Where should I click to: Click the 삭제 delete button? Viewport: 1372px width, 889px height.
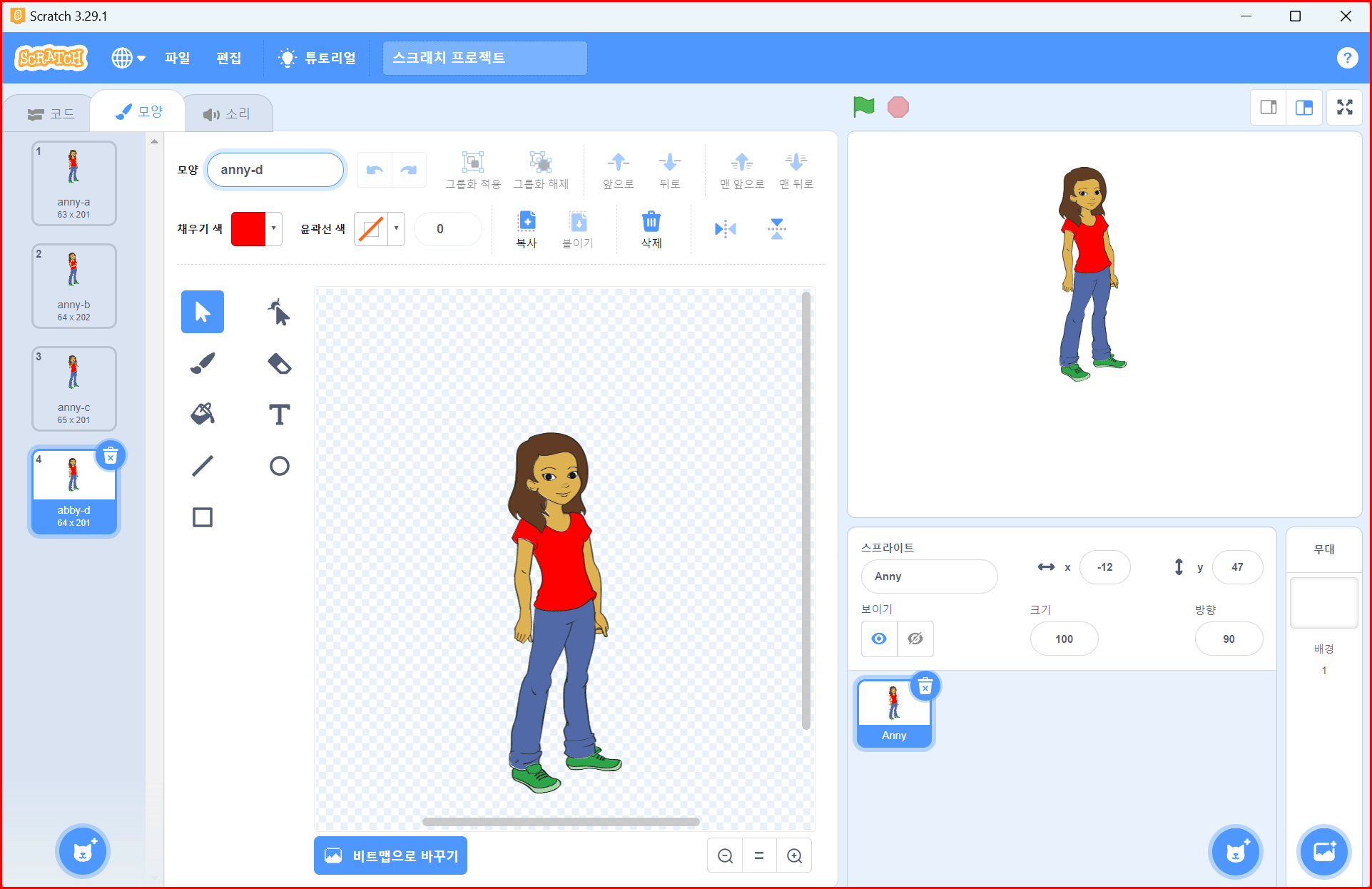point(651,229)
